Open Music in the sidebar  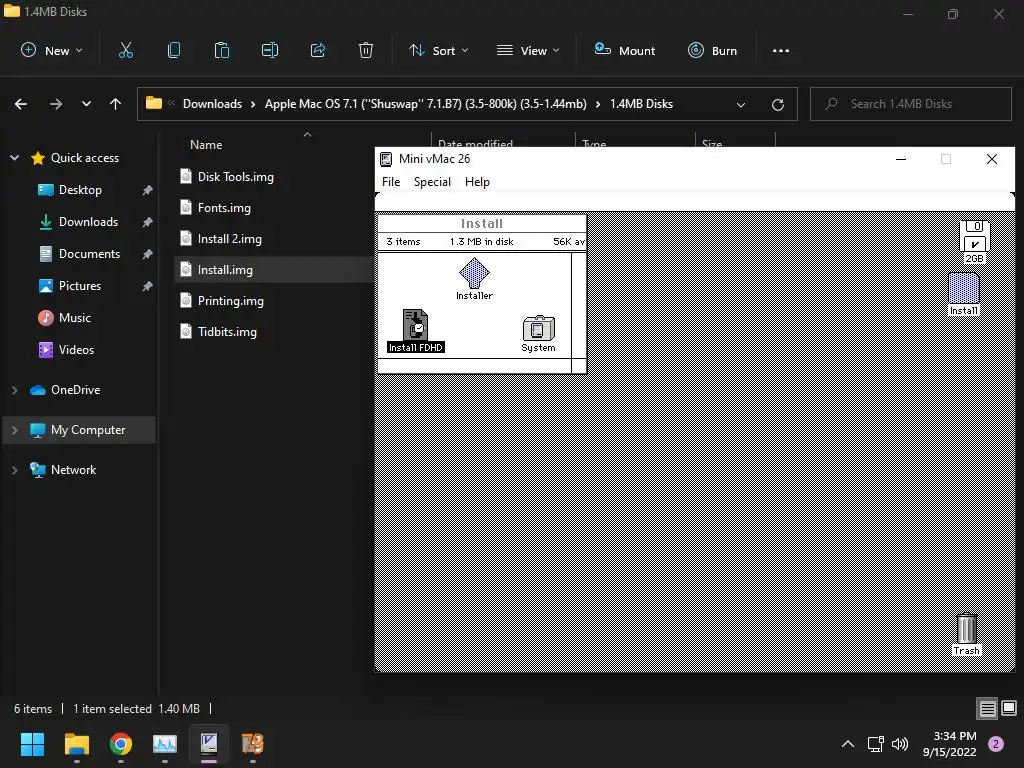pyautogui.click(x=74, y=318)
